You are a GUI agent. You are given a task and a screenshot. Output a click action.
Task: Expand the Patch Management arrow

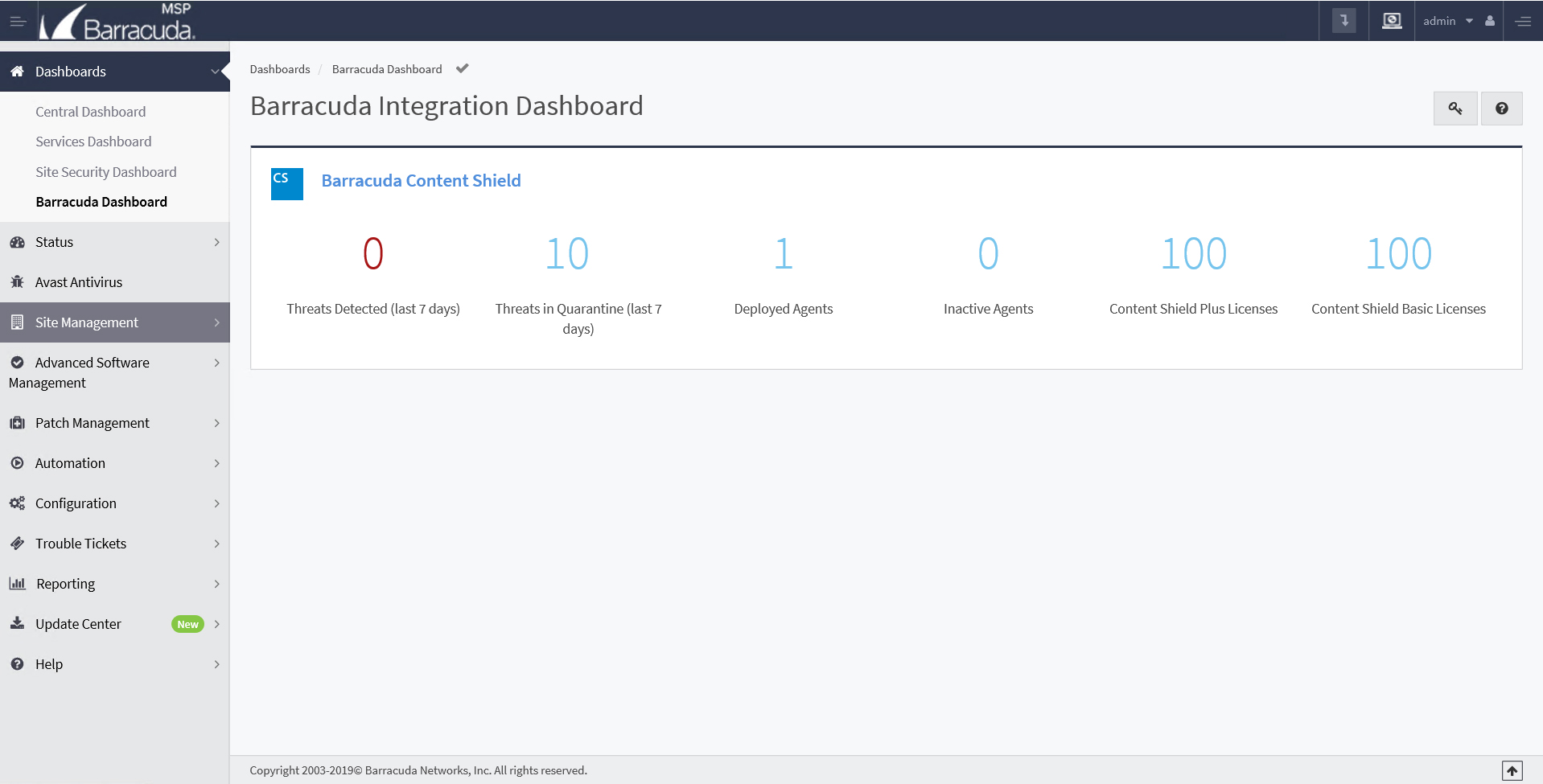(217, 423)
